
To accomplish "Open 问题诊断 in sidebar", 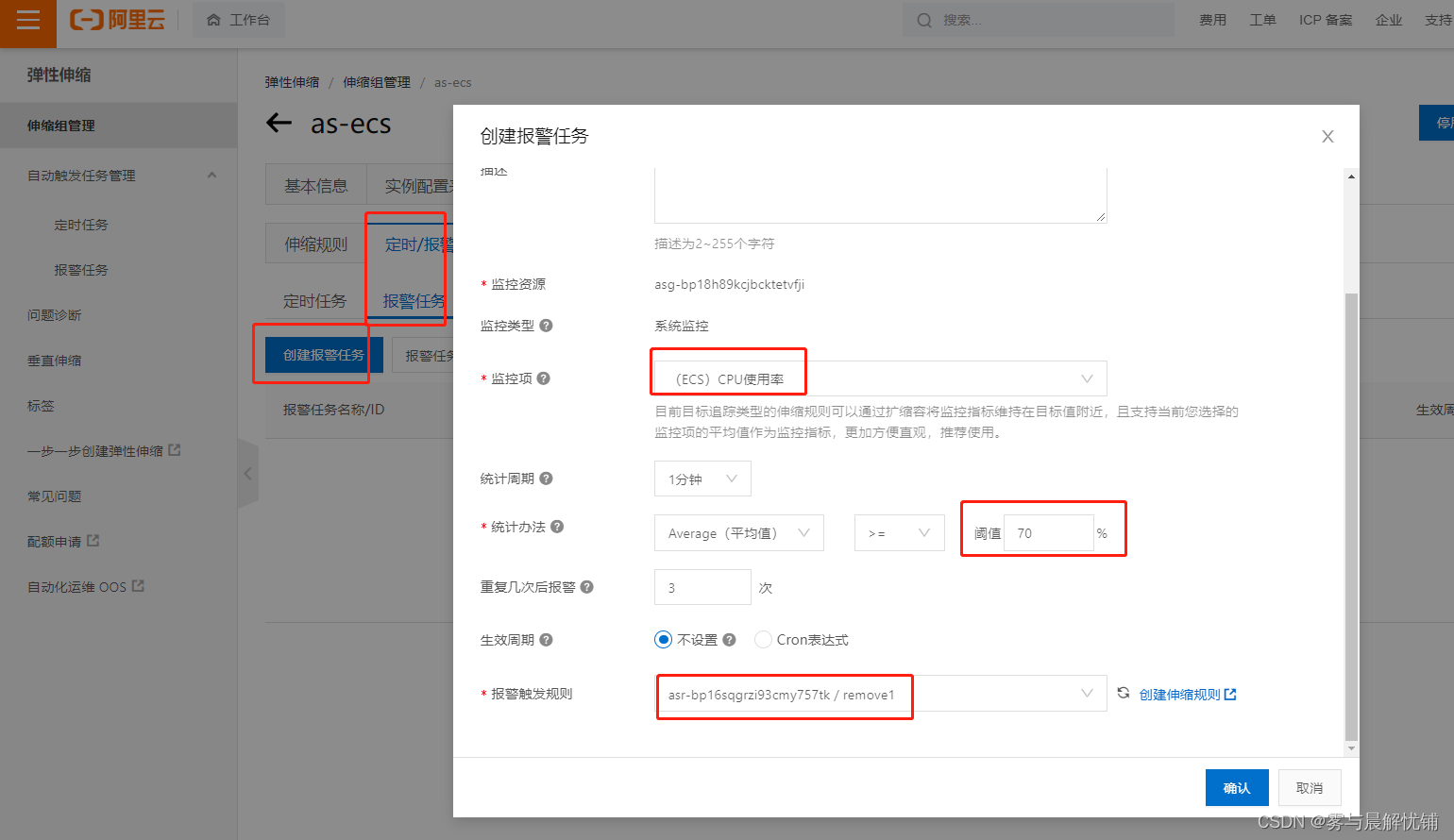I will coord(55,315).
